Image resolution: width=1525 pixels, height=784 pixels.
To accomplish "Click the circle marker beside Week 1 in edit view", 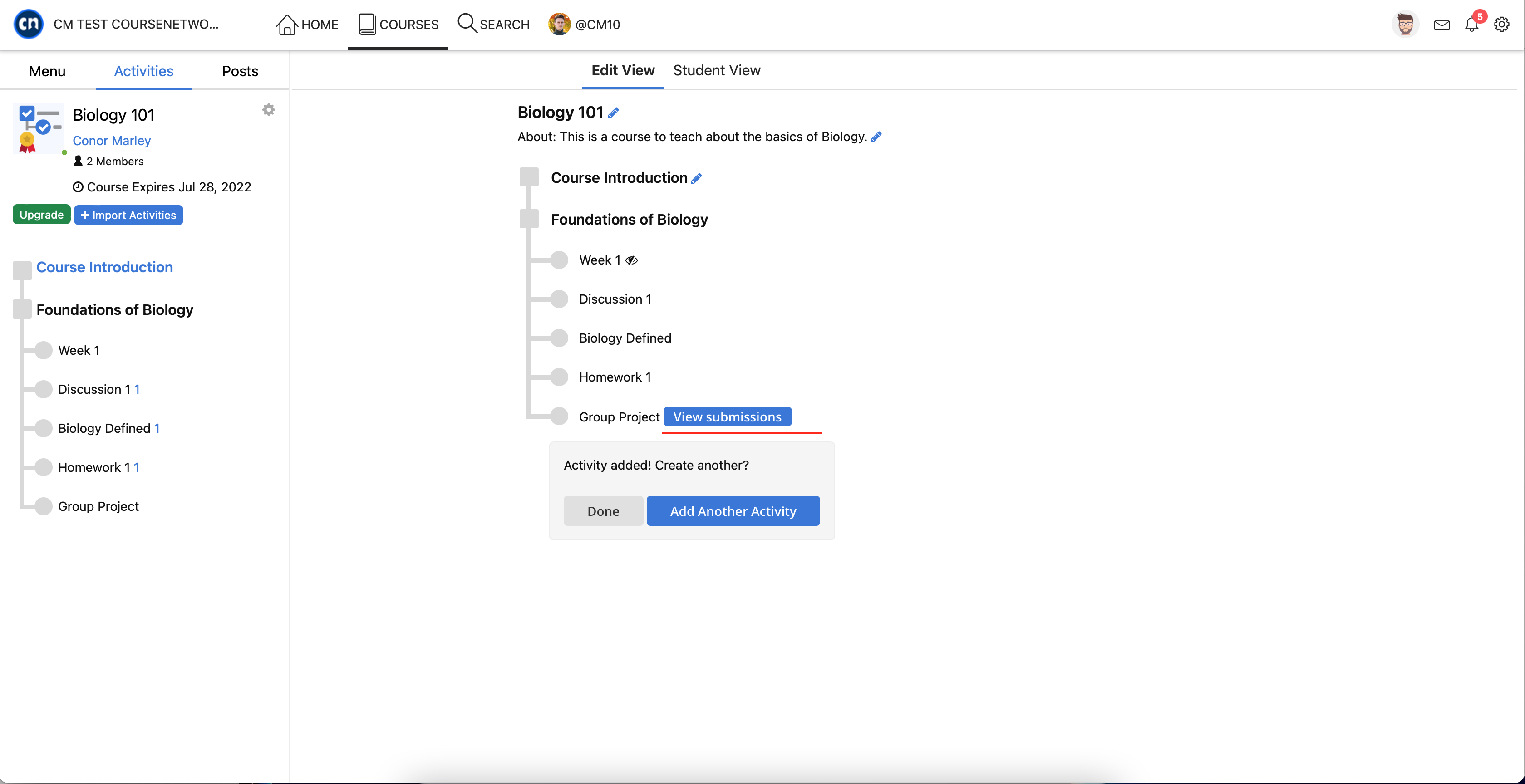I will pyautogui.click(x=559, y=260).
